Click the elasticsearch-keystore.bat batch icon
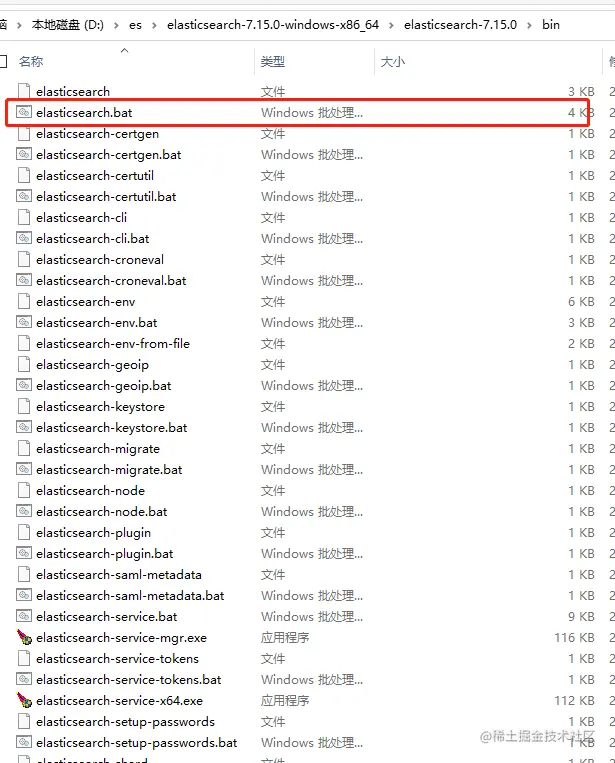Viewport: 615px width, 763px height. [x=24, y=427]
